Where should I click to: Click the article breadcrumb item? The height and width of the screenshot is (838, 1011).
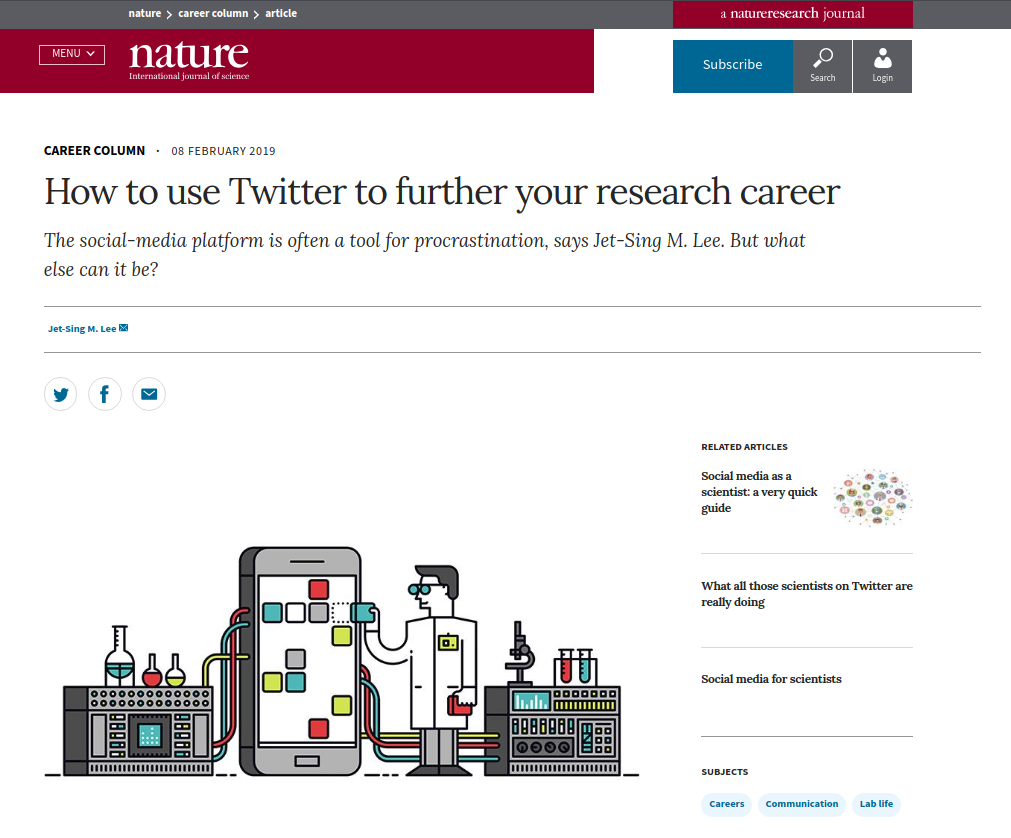click(x=281, y=13)
